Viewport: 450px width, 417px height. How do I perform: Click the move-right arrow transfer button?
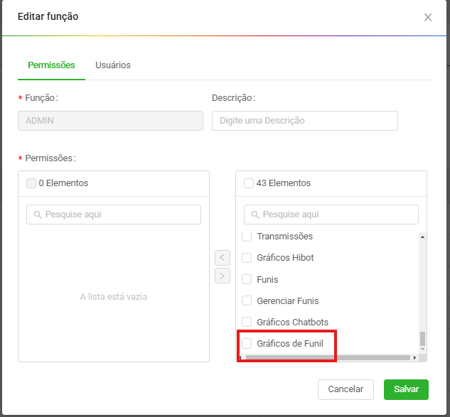pyautogui.click(x=222, y=276)
